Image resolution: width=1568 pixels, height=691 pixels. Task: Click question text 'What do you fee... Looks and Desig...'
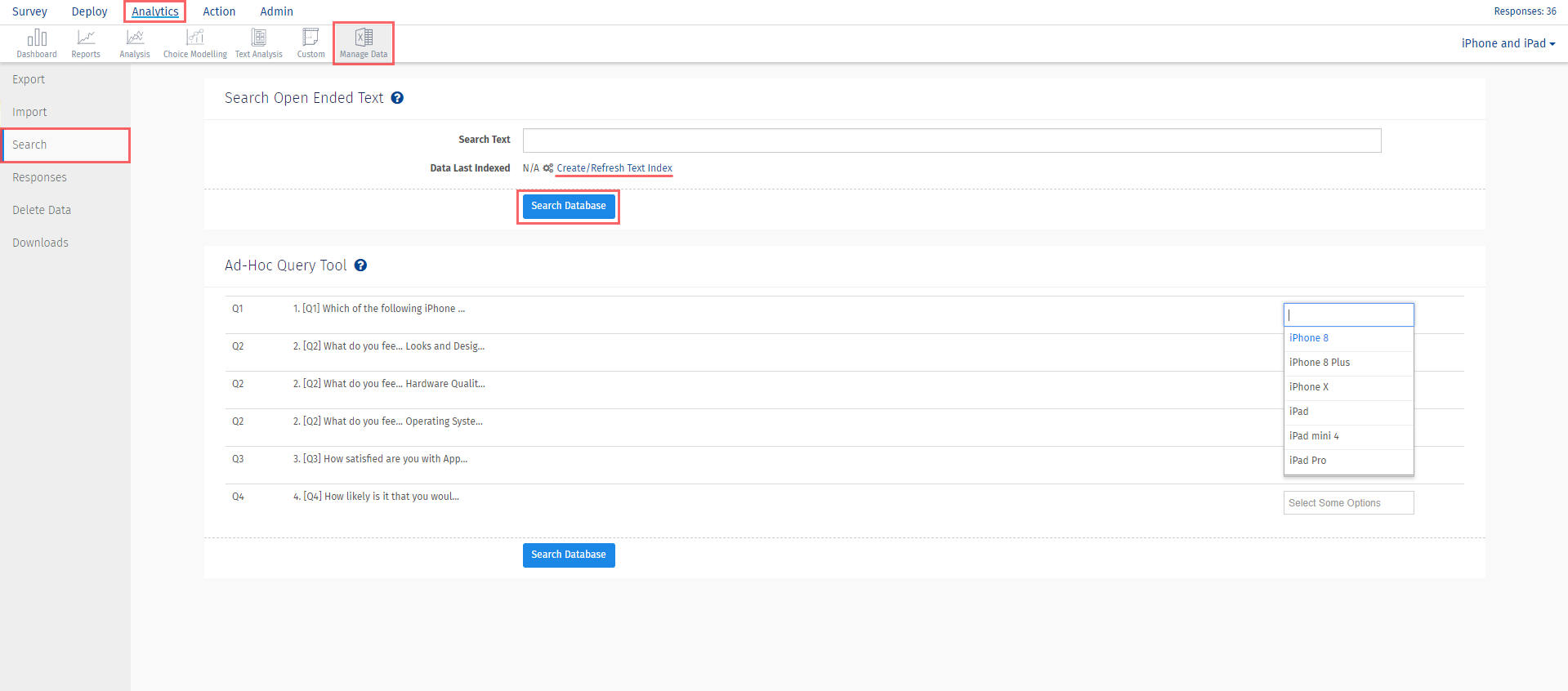tap(404, 346)
